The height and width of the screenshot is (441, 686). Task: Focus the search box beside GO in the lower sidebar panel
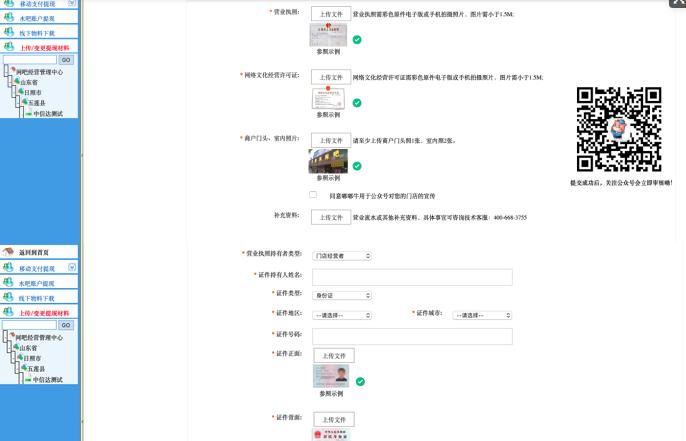point(29,325)
